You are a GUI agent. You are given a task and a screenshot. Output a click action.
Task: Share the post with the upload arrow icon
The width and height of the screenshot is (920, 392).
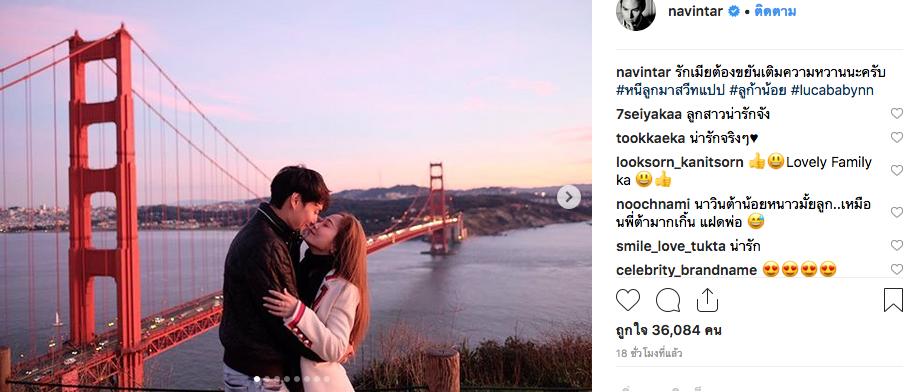click(707, 300)
